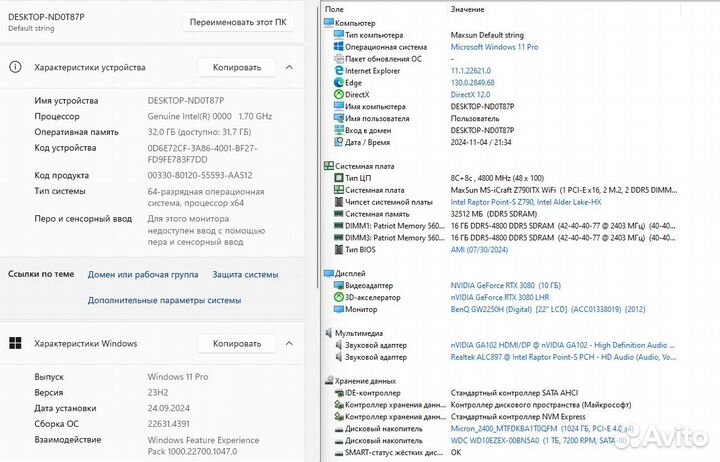
Task: Click Переименовать этот ПК button
Action: 238,22
